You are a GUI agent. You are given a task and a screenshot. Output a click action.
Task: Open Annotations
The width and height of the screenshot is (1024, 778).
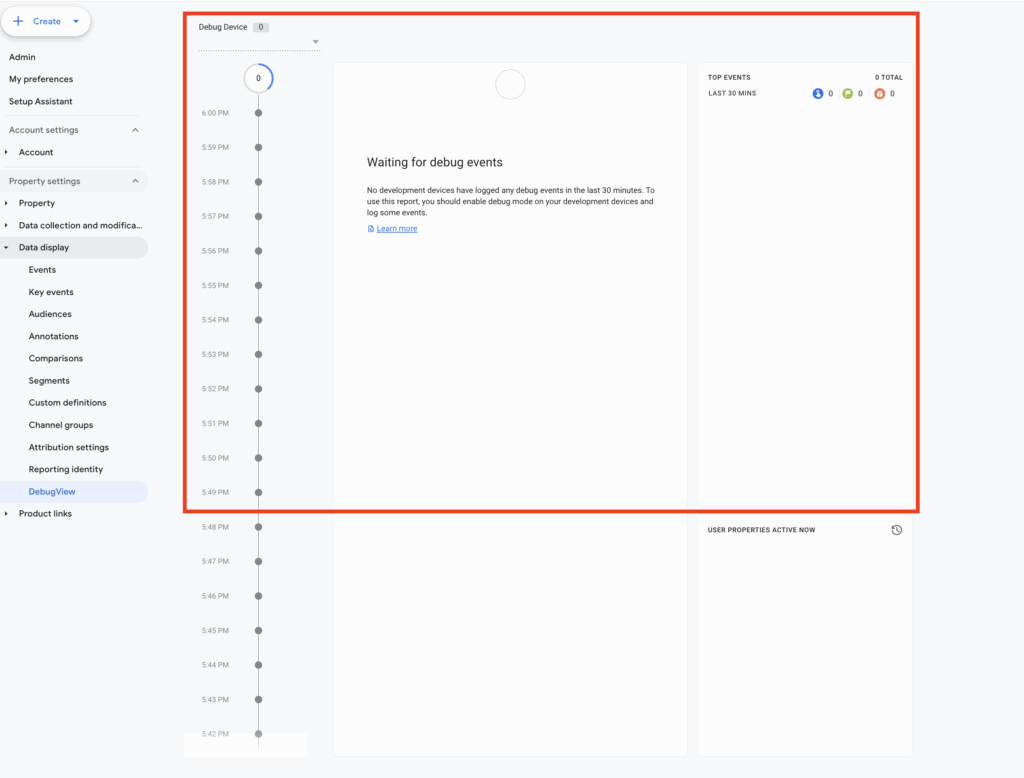[54, 336]
